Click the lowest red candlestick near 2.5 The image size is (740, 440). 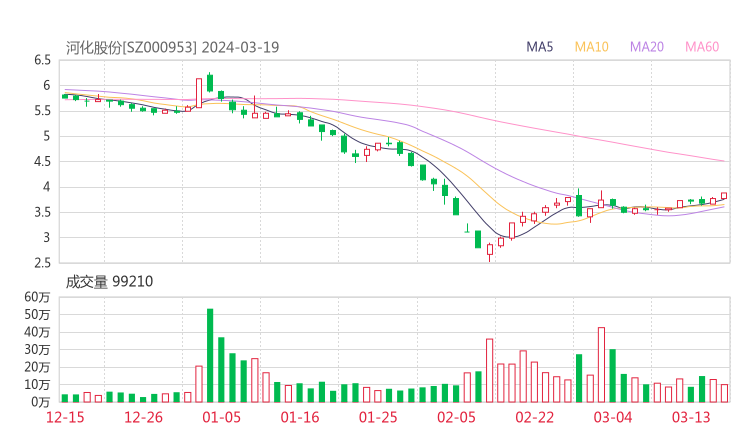click(x=490, y=251)
